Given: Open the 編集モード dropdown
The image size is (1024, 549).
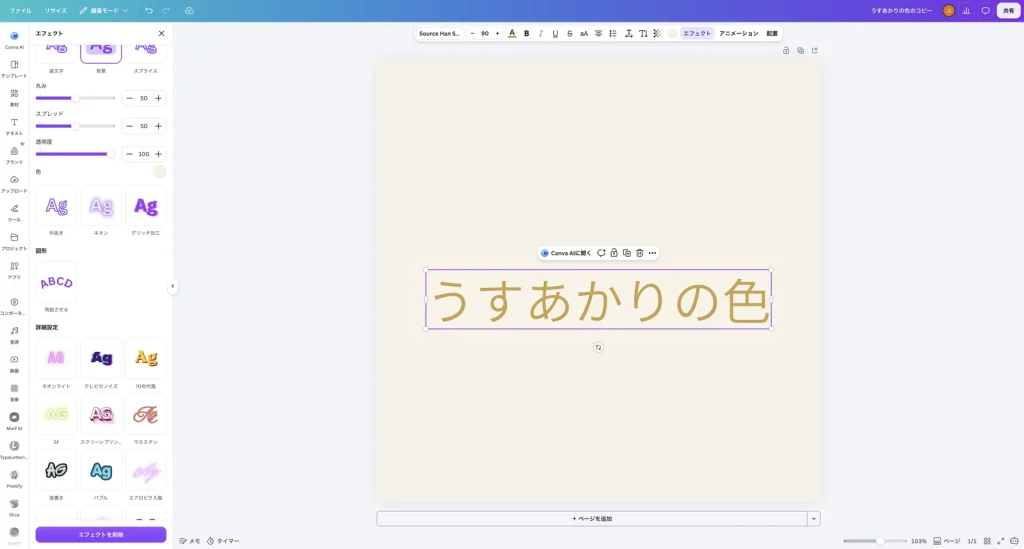Looking at the screenshot, I should tap(104, 10).
